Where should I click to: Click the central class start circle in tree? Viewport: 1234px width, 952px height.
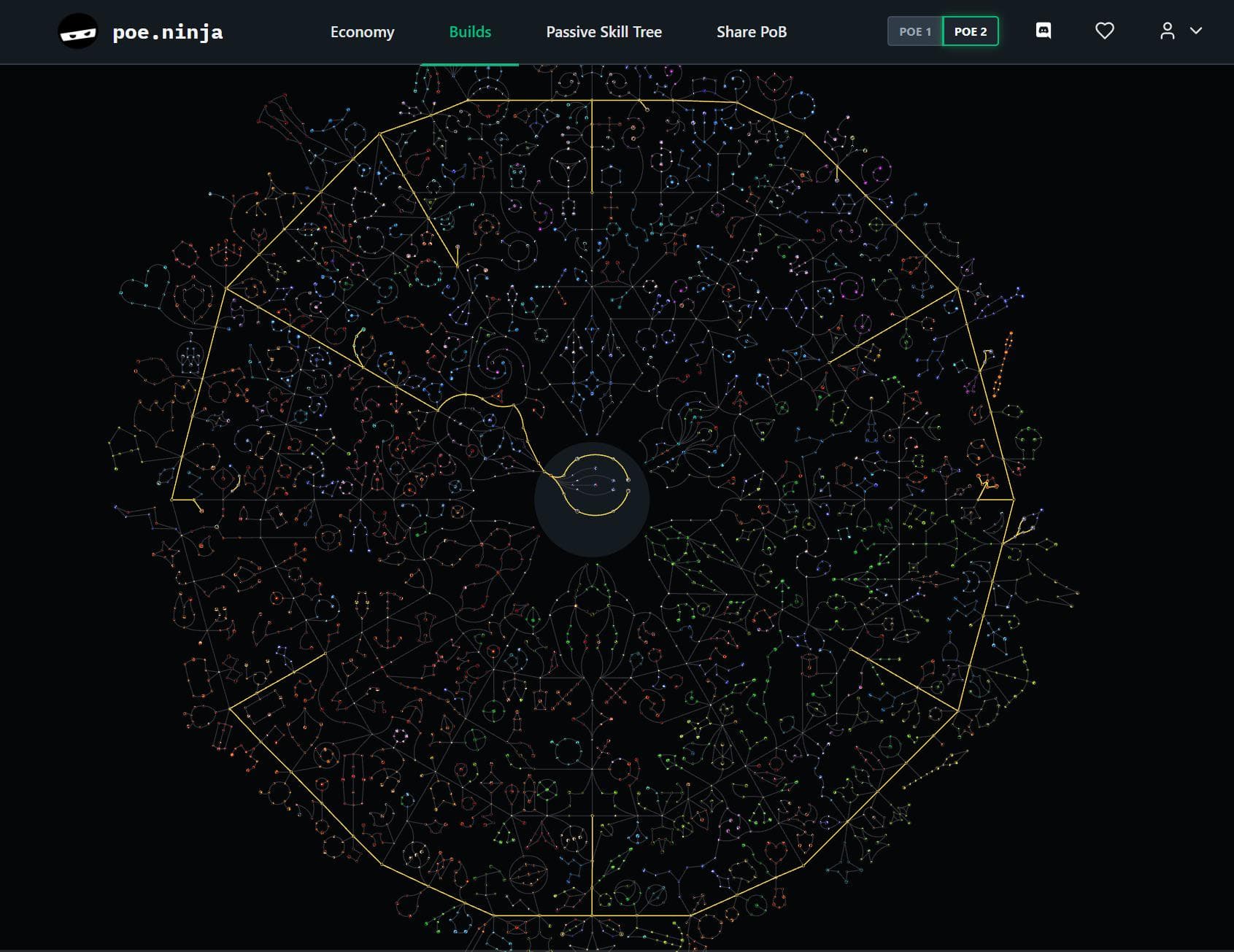point(592,499)
